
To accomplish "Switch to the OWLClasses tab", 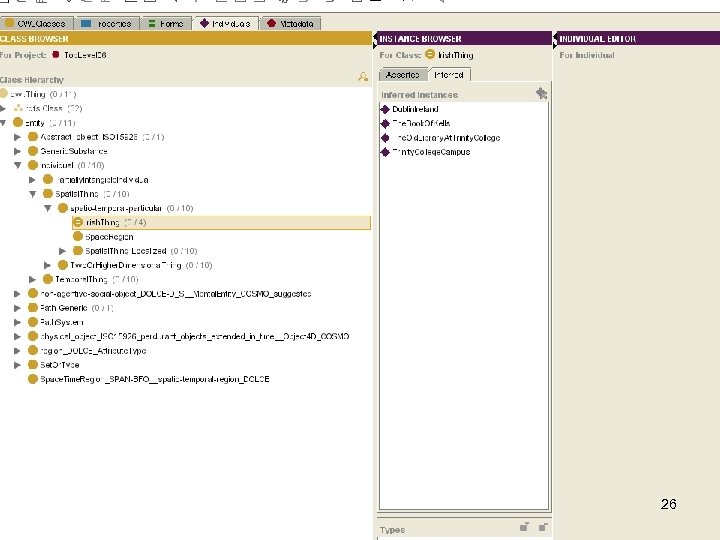I will (x=35, y=23).
